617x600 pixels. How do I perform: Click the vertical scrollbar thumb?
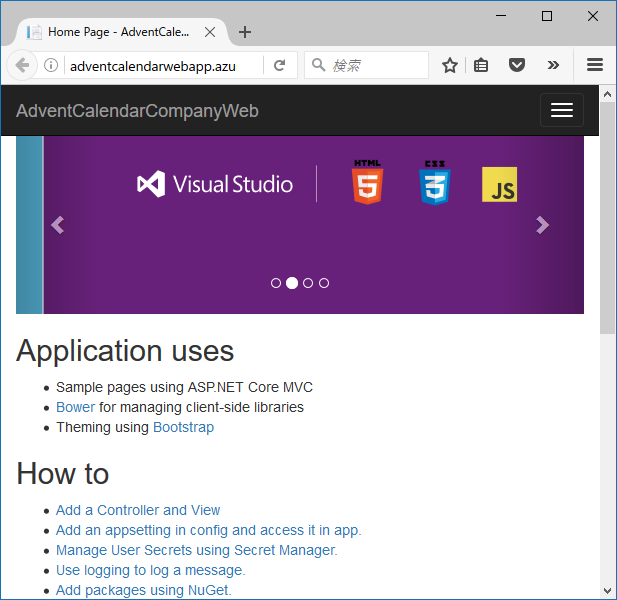[607, 218]
